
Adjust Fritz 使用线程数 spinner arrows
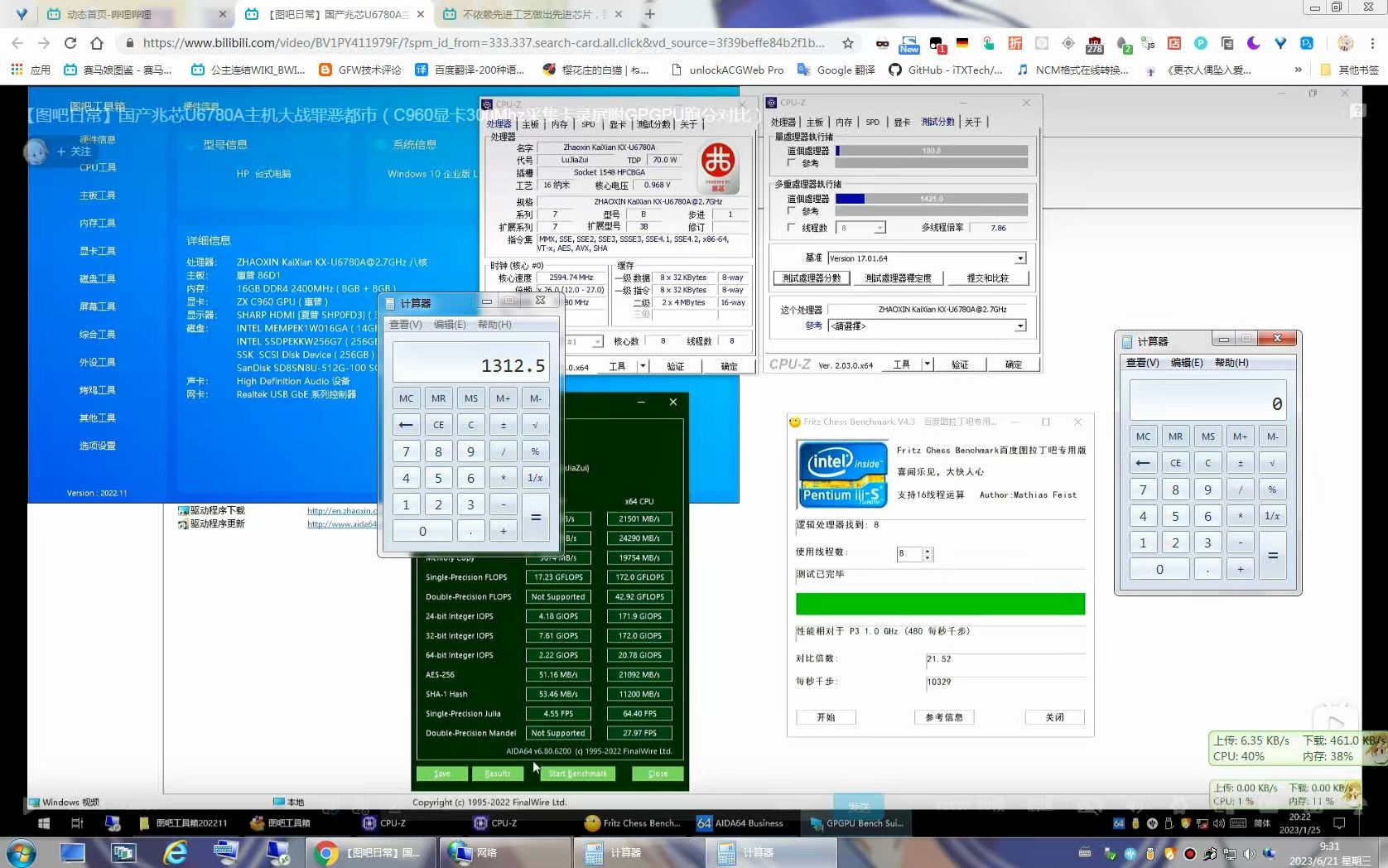pos(928,554)
